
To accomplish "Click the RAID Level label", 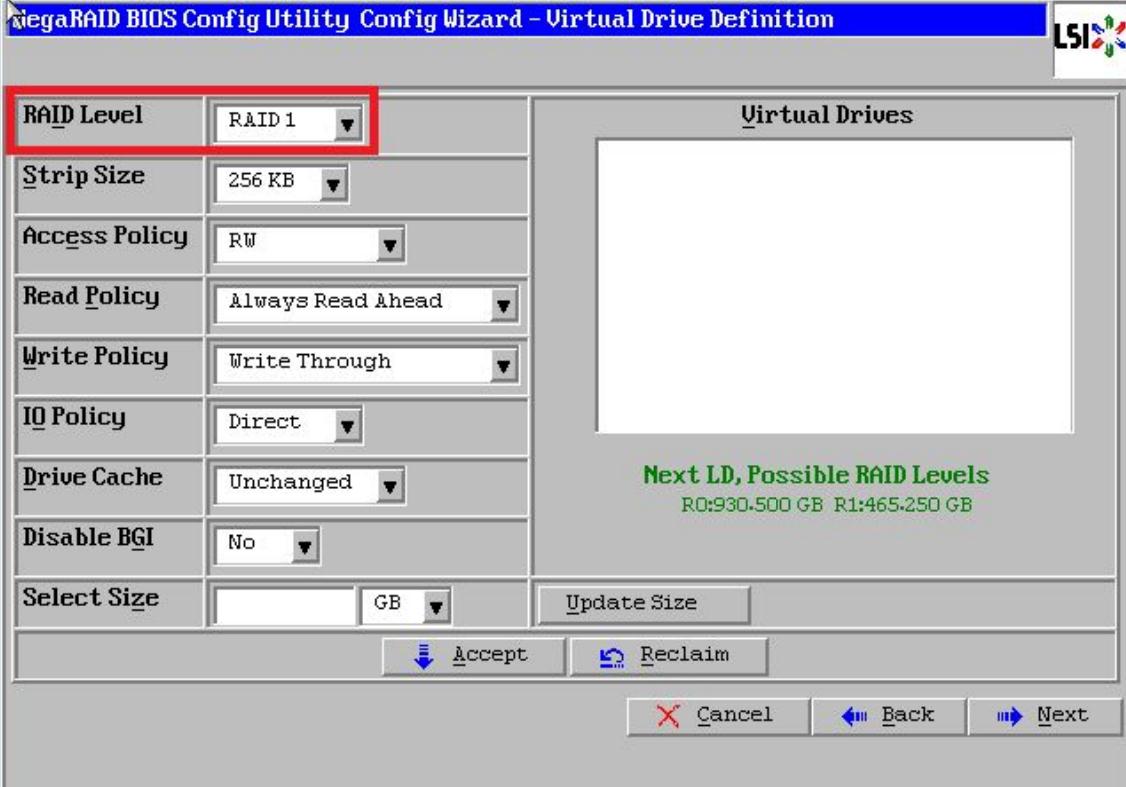I will tap(83, 116).
